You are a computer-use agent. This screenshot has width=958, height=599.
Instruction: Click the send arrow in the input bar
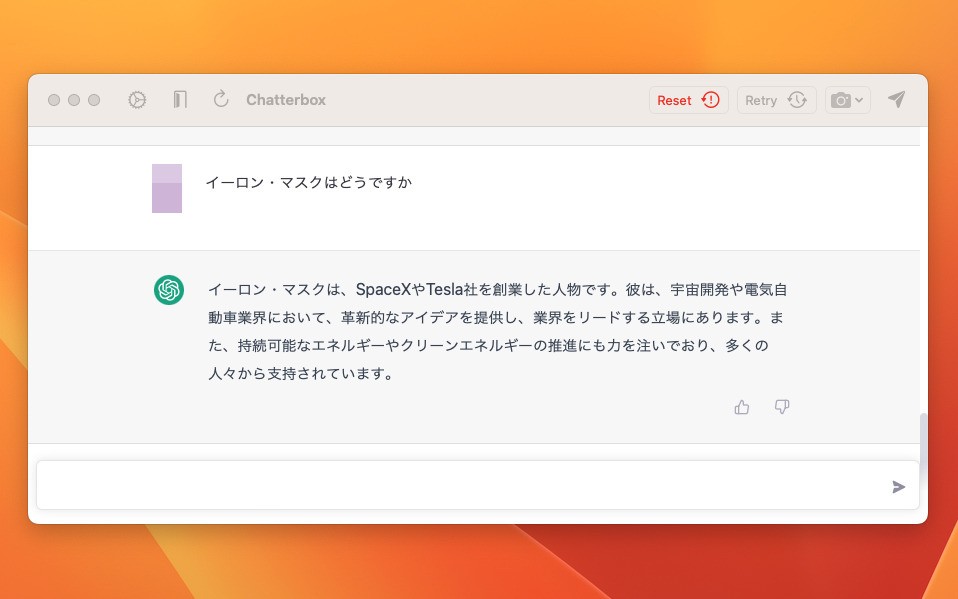tap(898, 485)
